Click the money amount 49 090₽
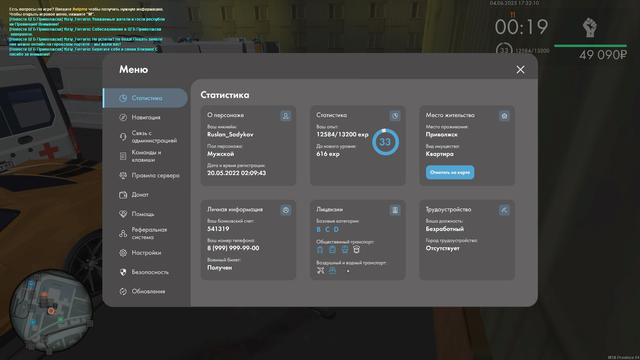Viewport: 640px width, 360px height. click(x=603, y=55)
